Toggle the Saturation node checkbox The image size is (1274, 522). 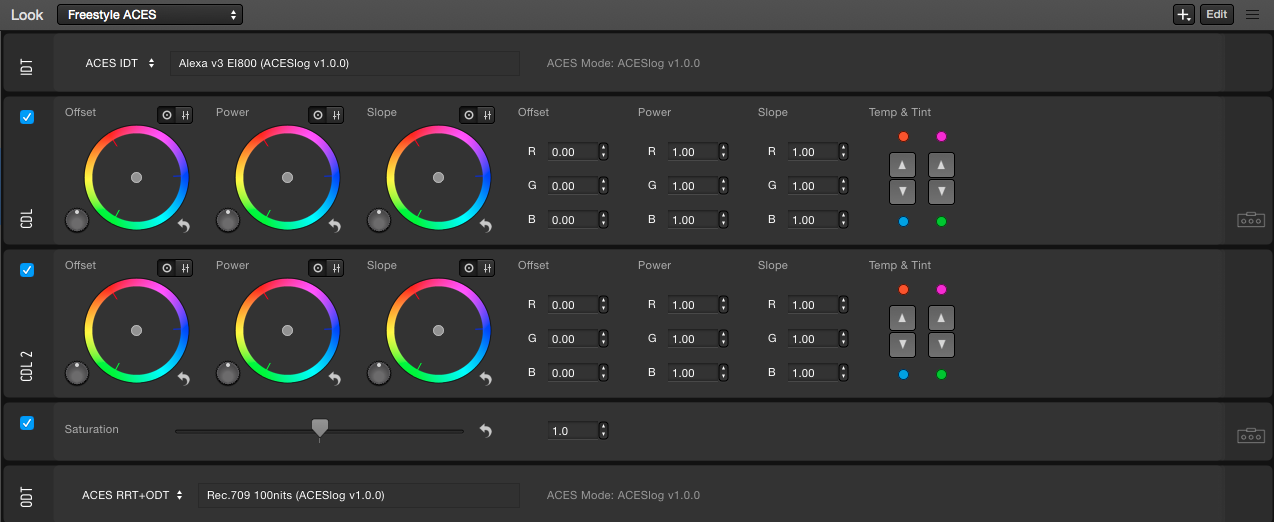27,423
